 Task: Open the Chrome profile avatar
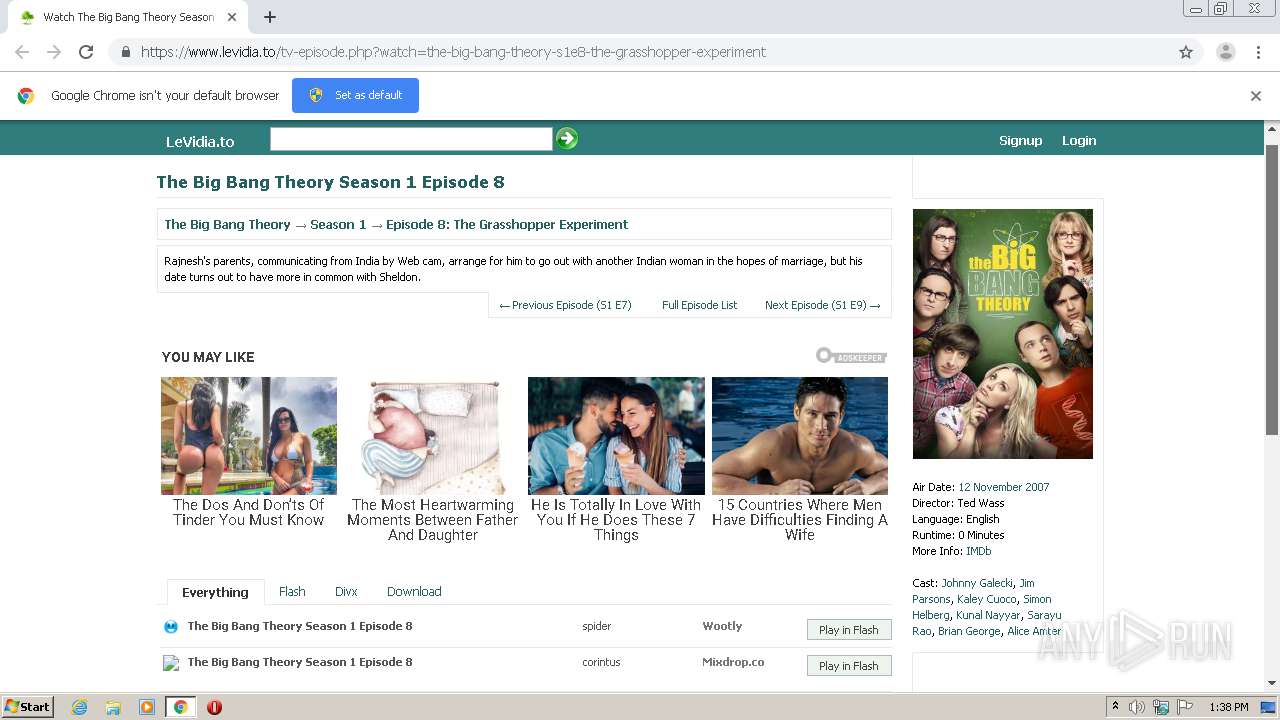(x=1225, y=52)
